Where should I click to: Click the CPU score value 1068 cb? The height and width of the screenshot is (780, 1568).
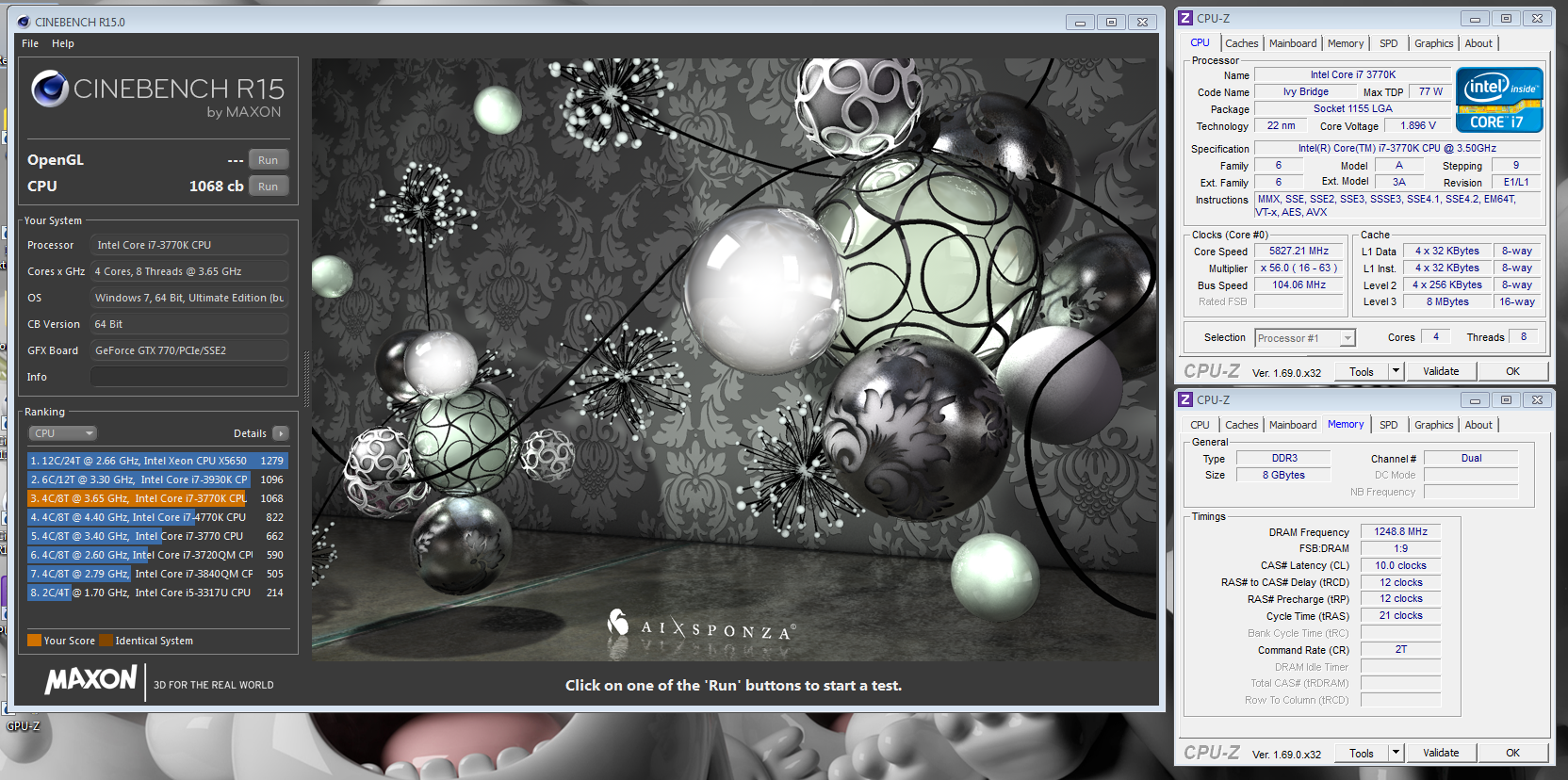coord(216,187)
